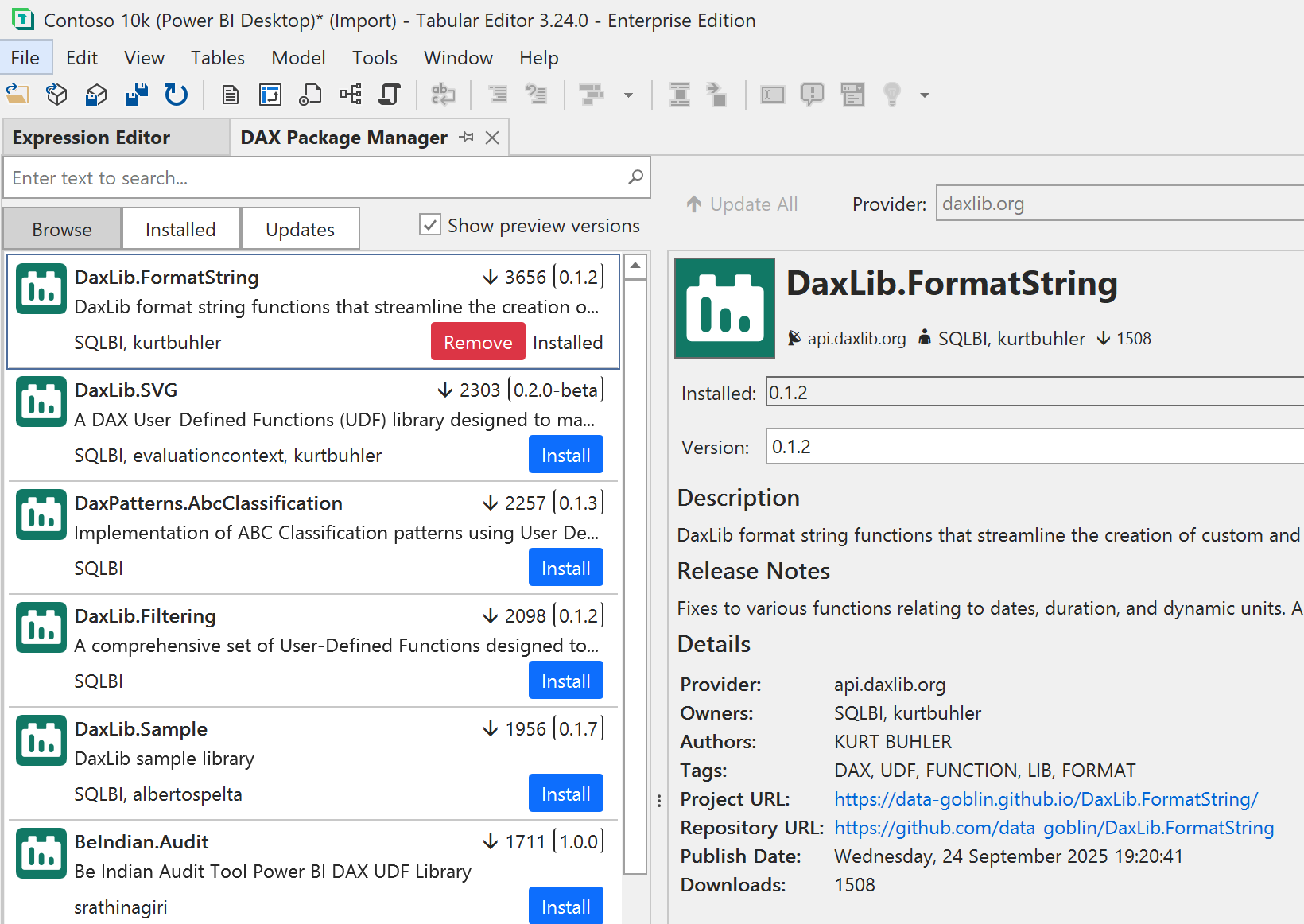Remove the DaxLib.FormatString package
Image resolution: width=1304 pixels, height=924 pixels.
click(478, 342)
